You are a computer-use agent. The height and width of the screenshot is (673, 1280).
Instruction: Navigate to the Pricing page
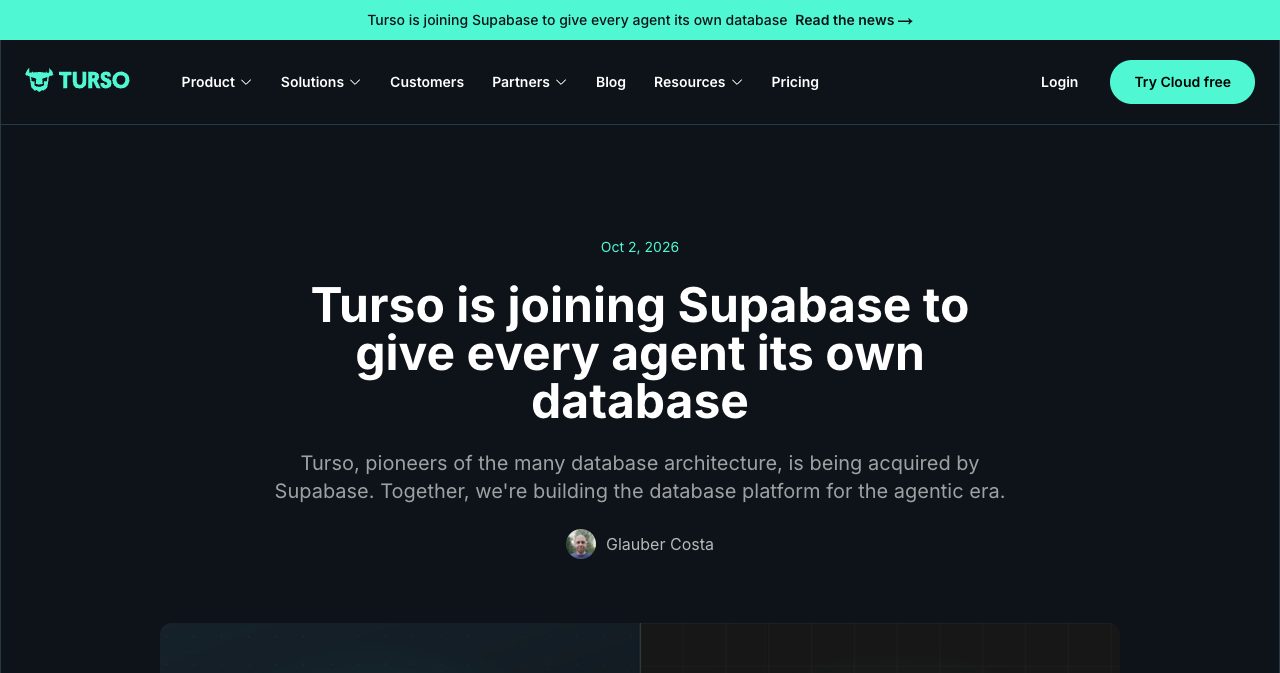(795, 82)
